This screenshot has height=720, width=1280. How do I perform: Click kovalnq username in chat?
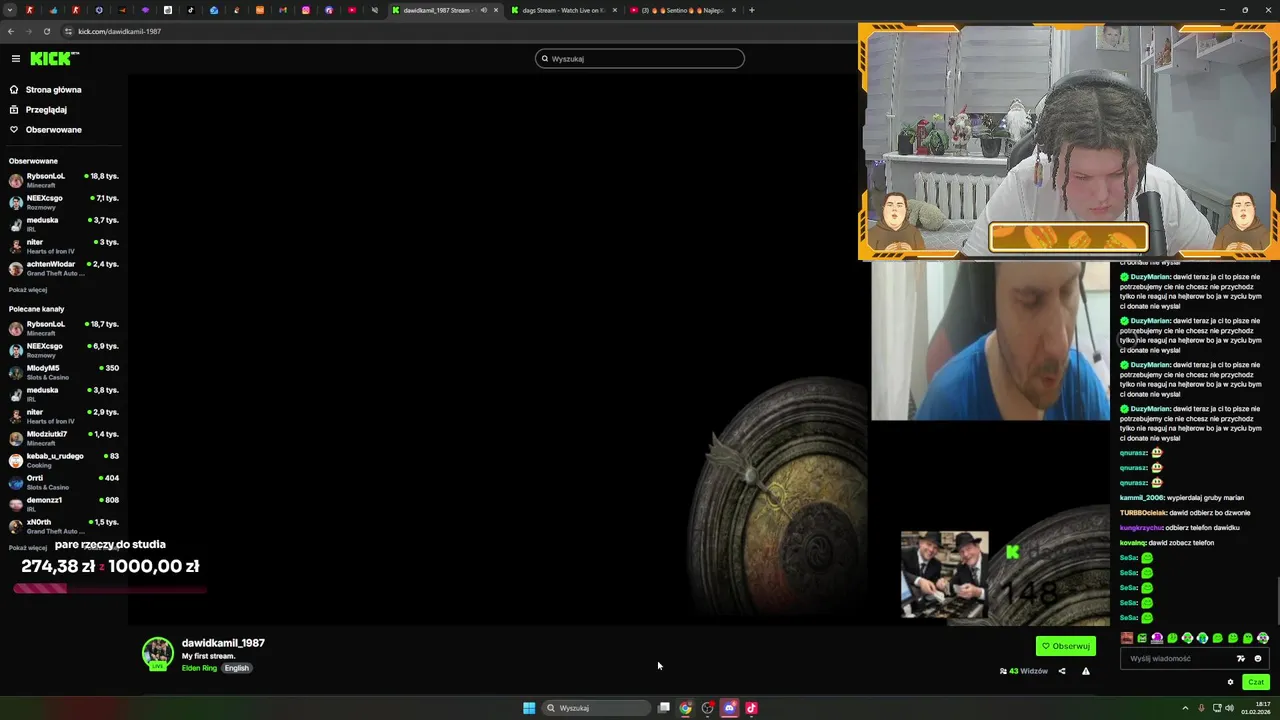pos(1133,543)
